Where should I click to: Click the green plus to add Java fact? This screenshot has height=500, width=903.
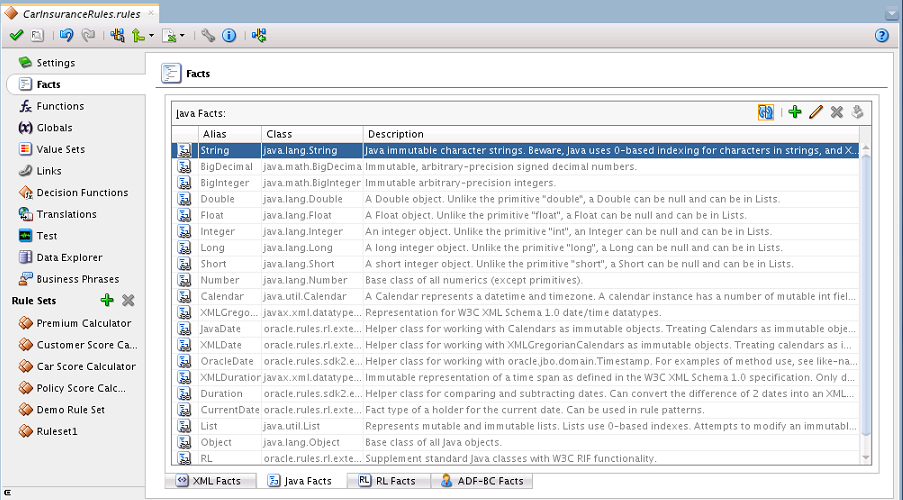point(795,112)
